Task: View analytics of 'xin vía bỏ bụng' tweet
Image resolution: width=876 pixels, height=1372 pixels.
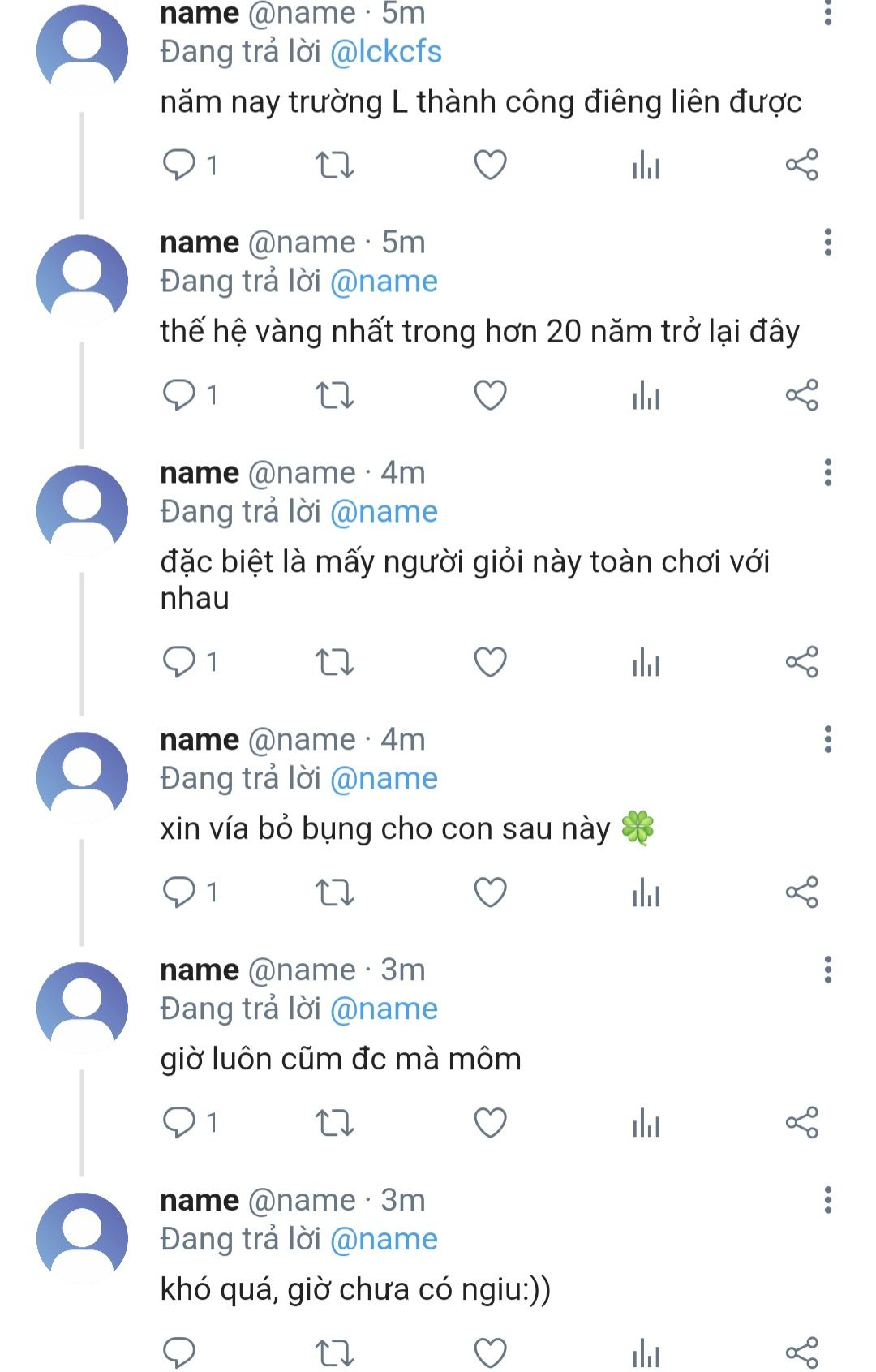Action: 646,892
